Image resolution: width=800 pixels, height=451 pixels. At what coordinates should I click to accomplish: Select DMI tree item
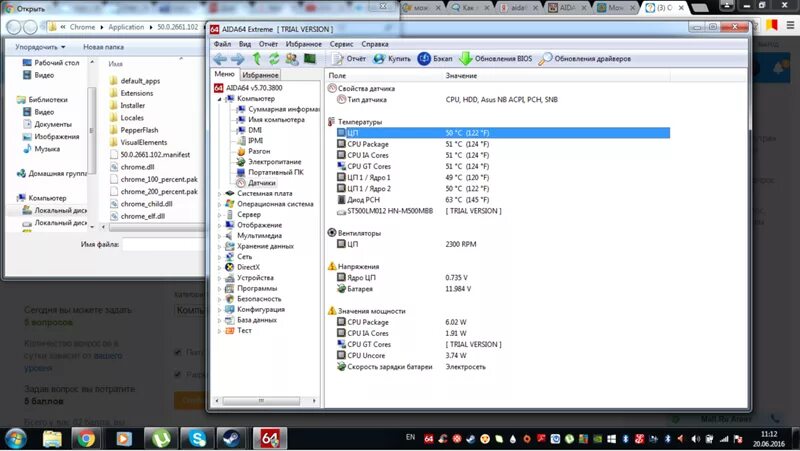pos(249,130)
